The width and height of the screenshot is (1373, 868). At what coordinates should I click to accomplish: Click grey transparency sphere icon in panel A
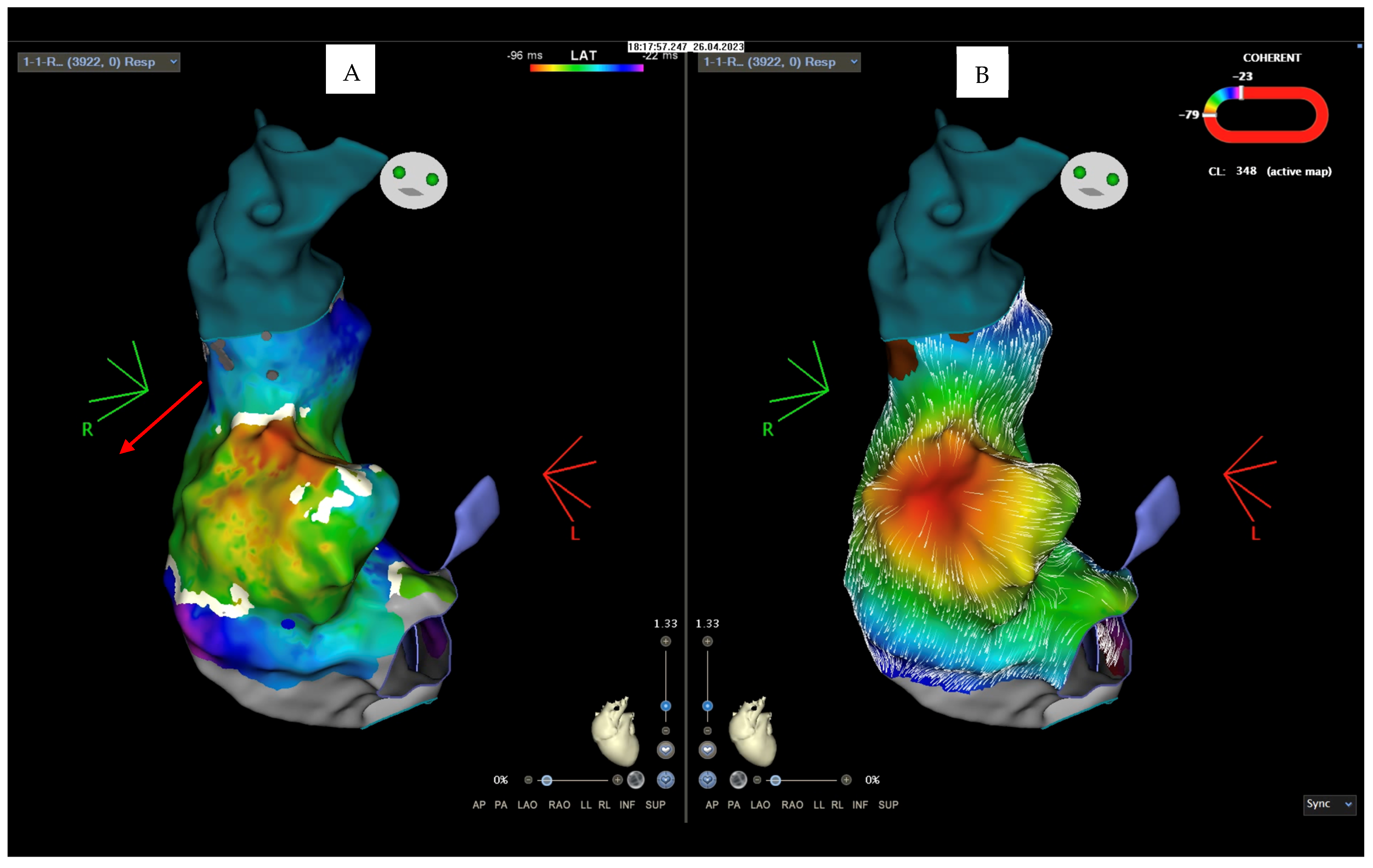[x=636, y=780]
